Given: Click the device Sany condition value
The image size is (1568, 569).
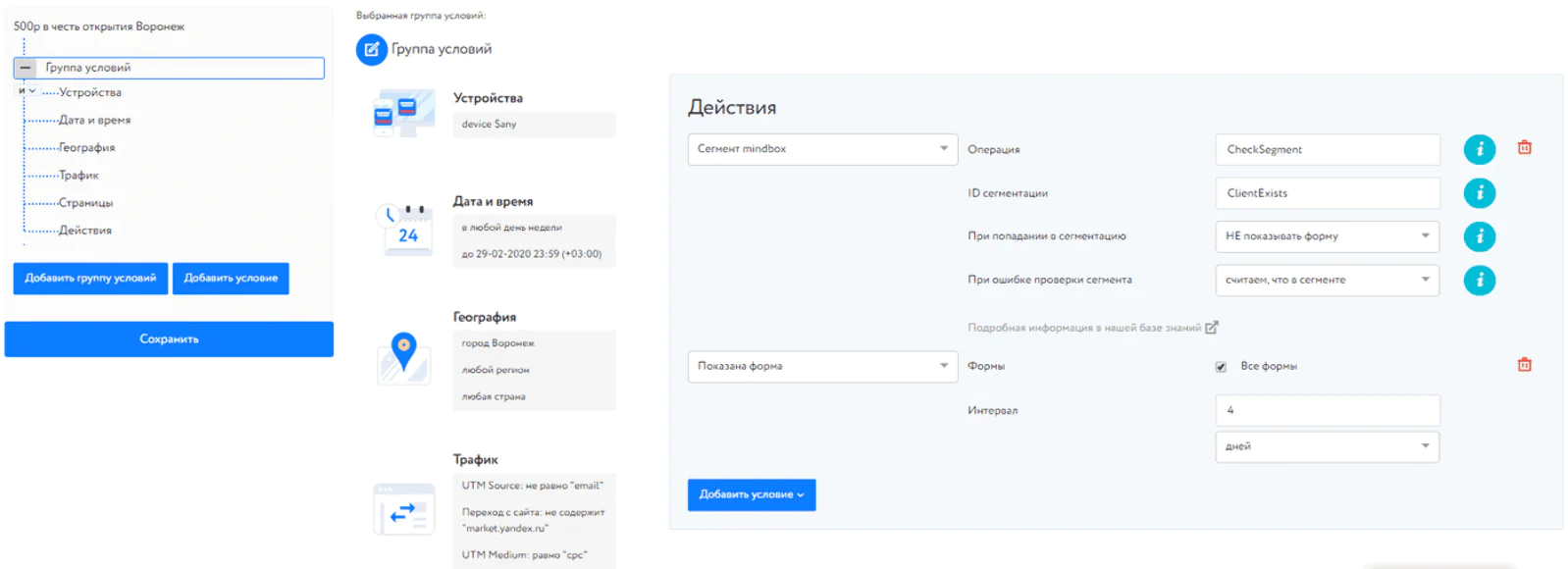Looking at the screenshot, I should (489, 125).
